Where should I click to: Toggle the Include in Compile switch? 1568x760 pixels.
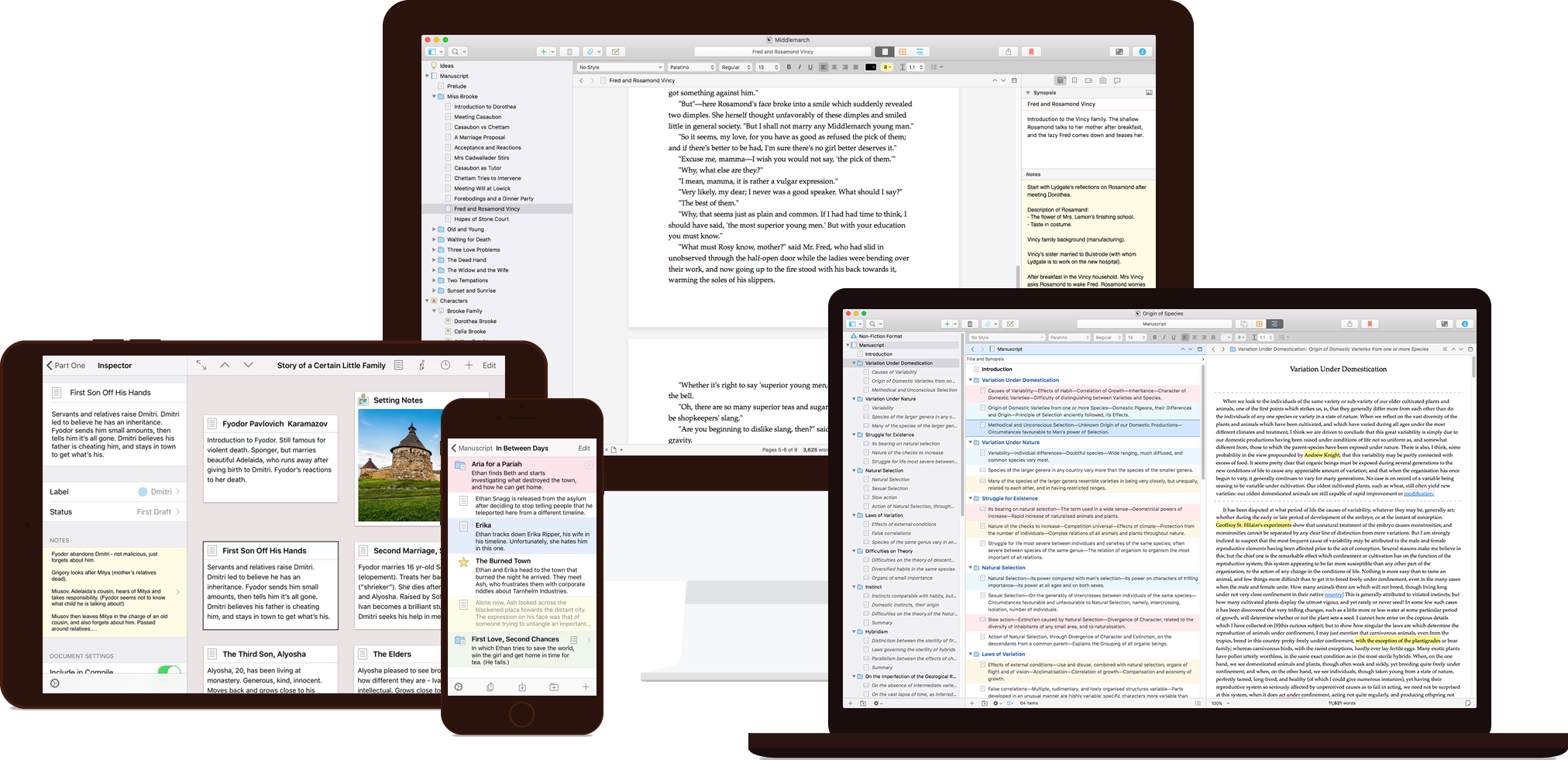click(x=168, y=671)
